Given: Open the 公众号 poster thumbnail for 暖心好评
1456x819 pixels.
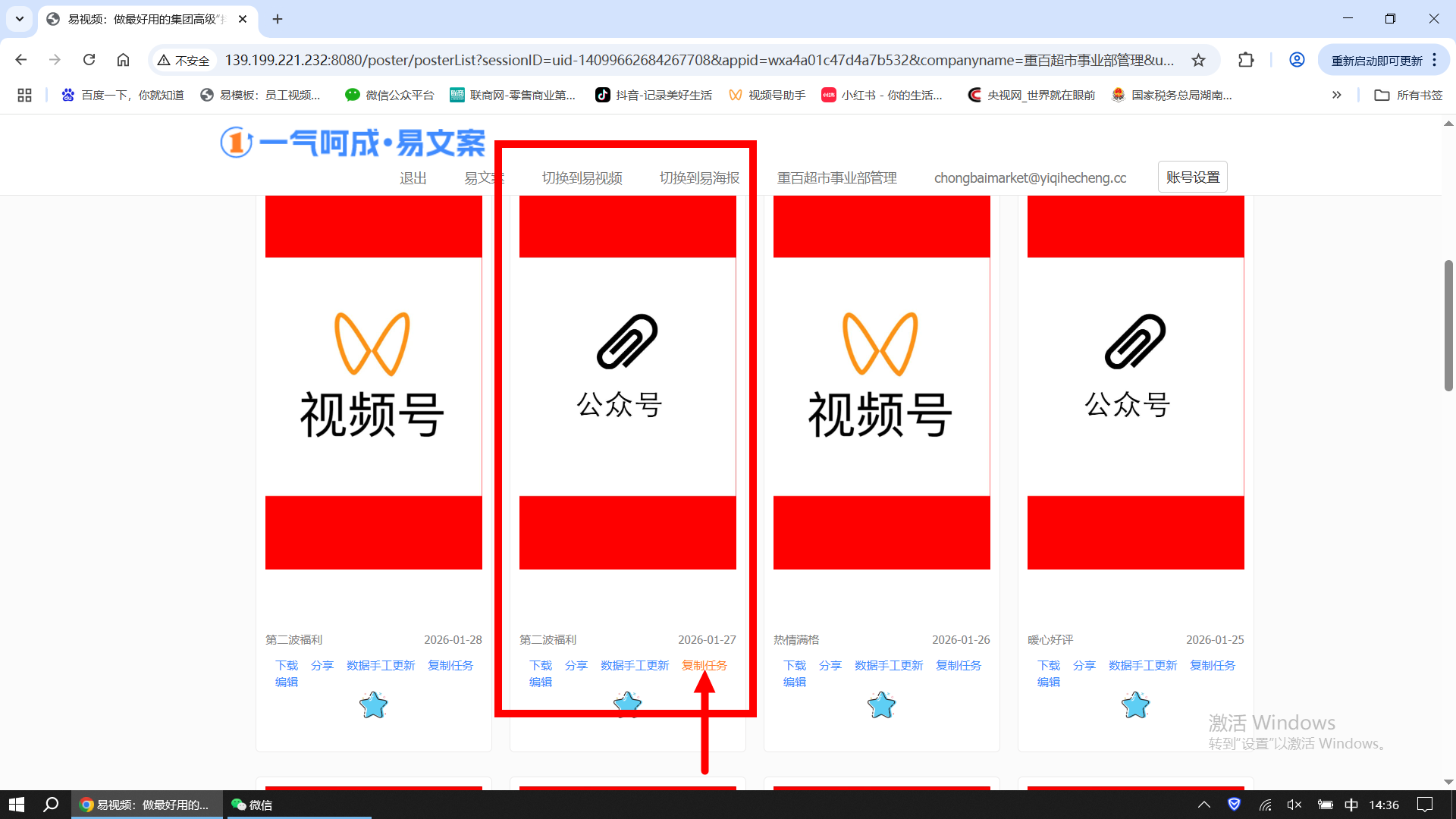Looking at the screenshot, I should tap(1136, 382).
